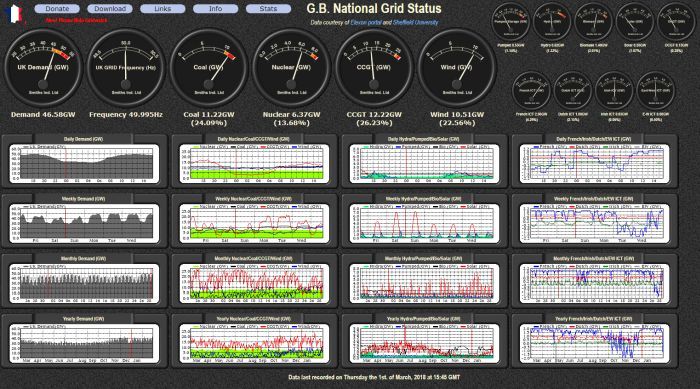Click the small French ICT gauge

[x=531, y=91]
